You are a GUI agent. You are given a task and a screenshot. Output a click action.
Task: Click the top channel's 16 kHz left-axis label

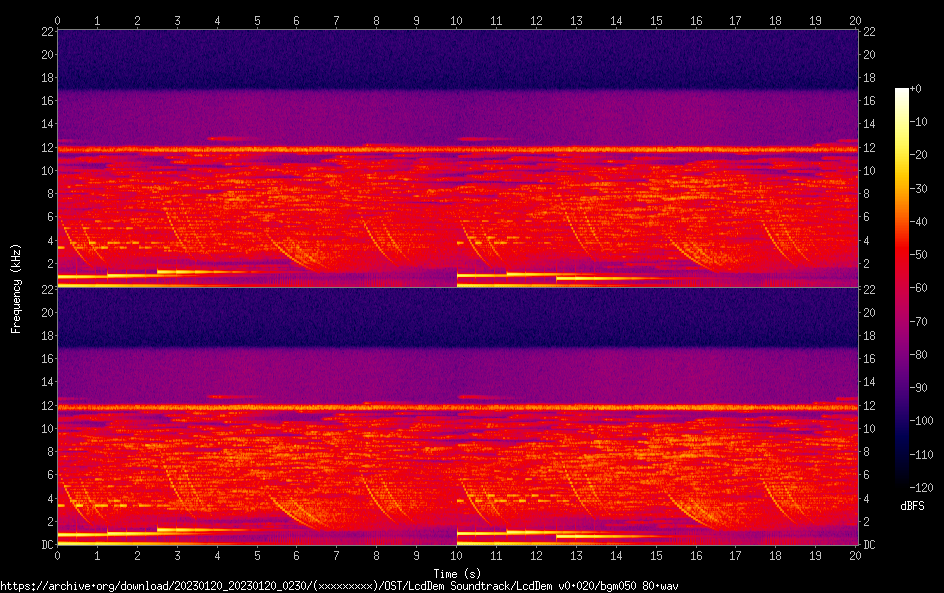tap(45, 101)
